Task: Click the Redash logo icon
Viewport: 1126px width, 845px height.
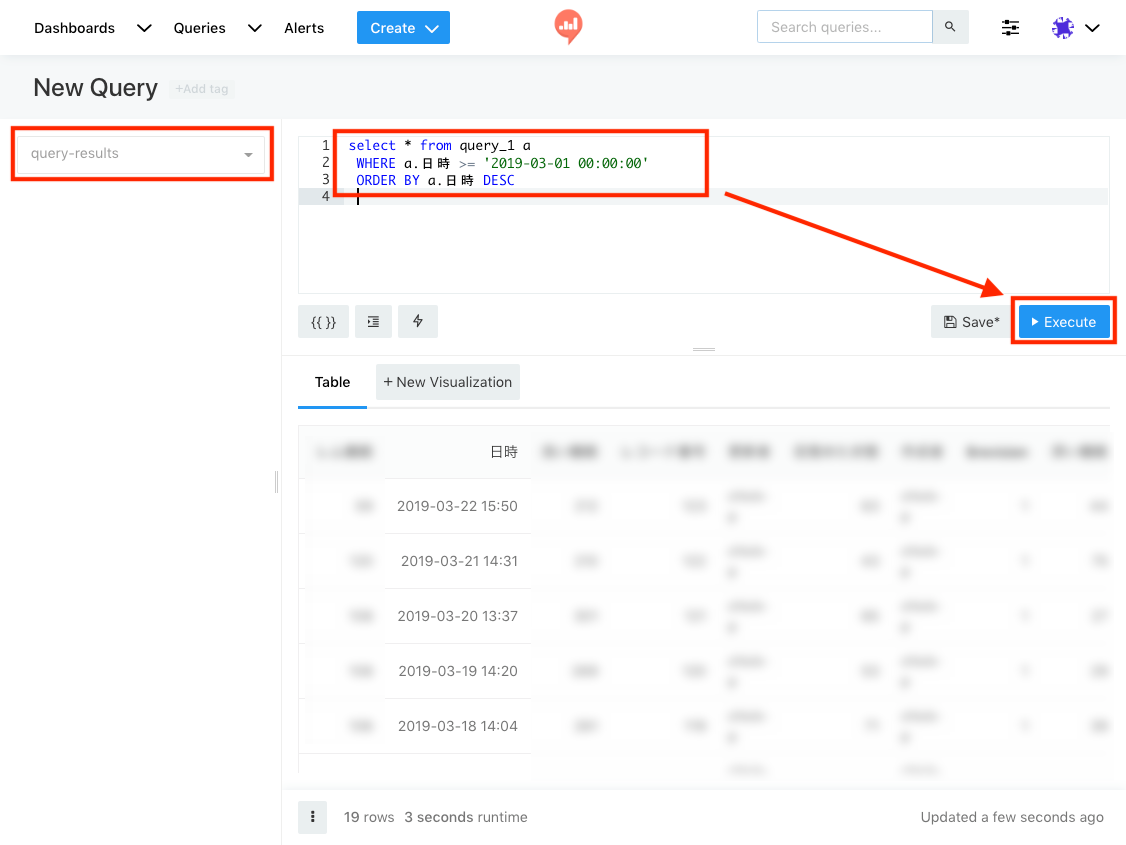Action: point(568,27)
